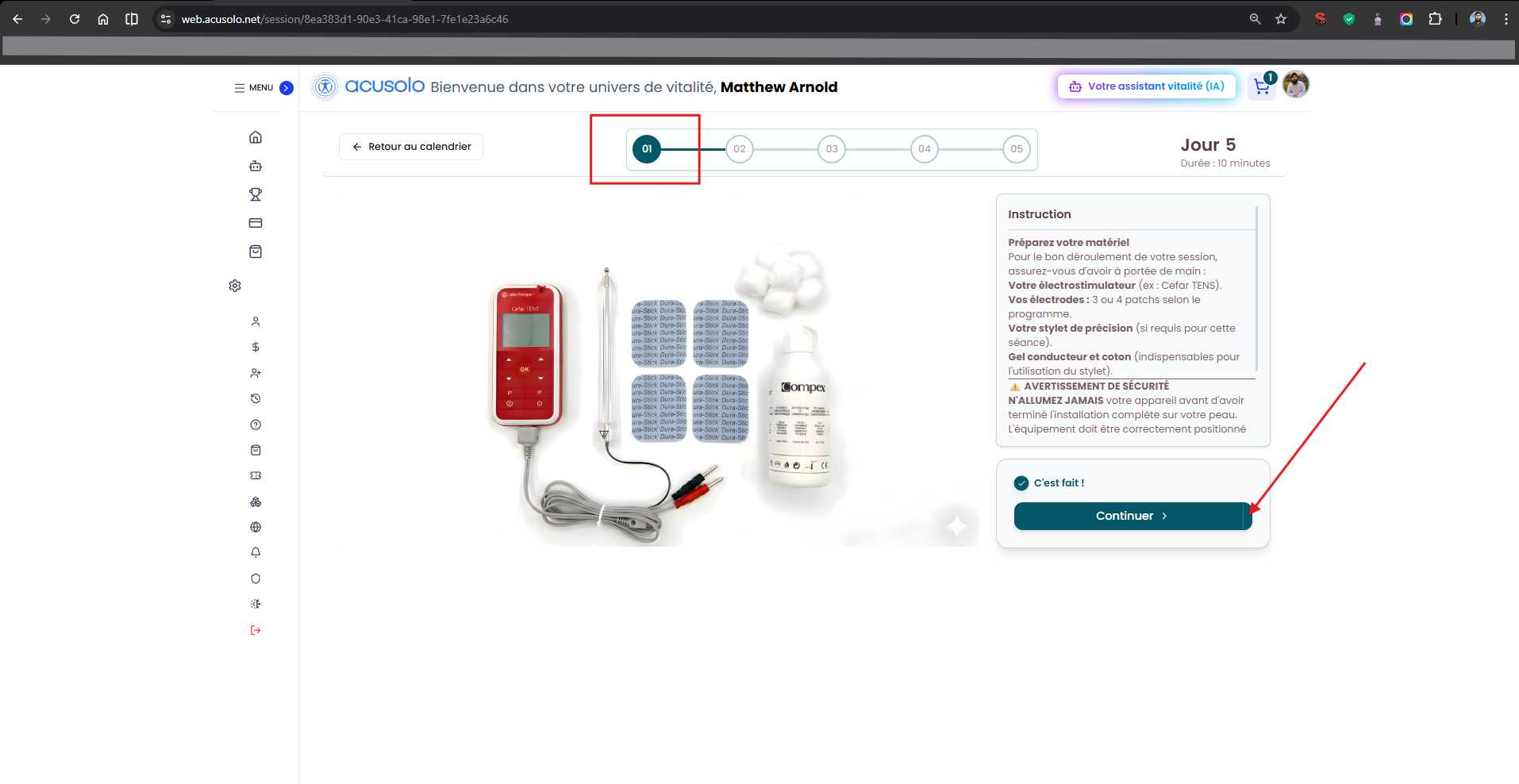Open the shopping cart with one item
This screenshot has width=1519, height=784.
(x=1262, y=86)
